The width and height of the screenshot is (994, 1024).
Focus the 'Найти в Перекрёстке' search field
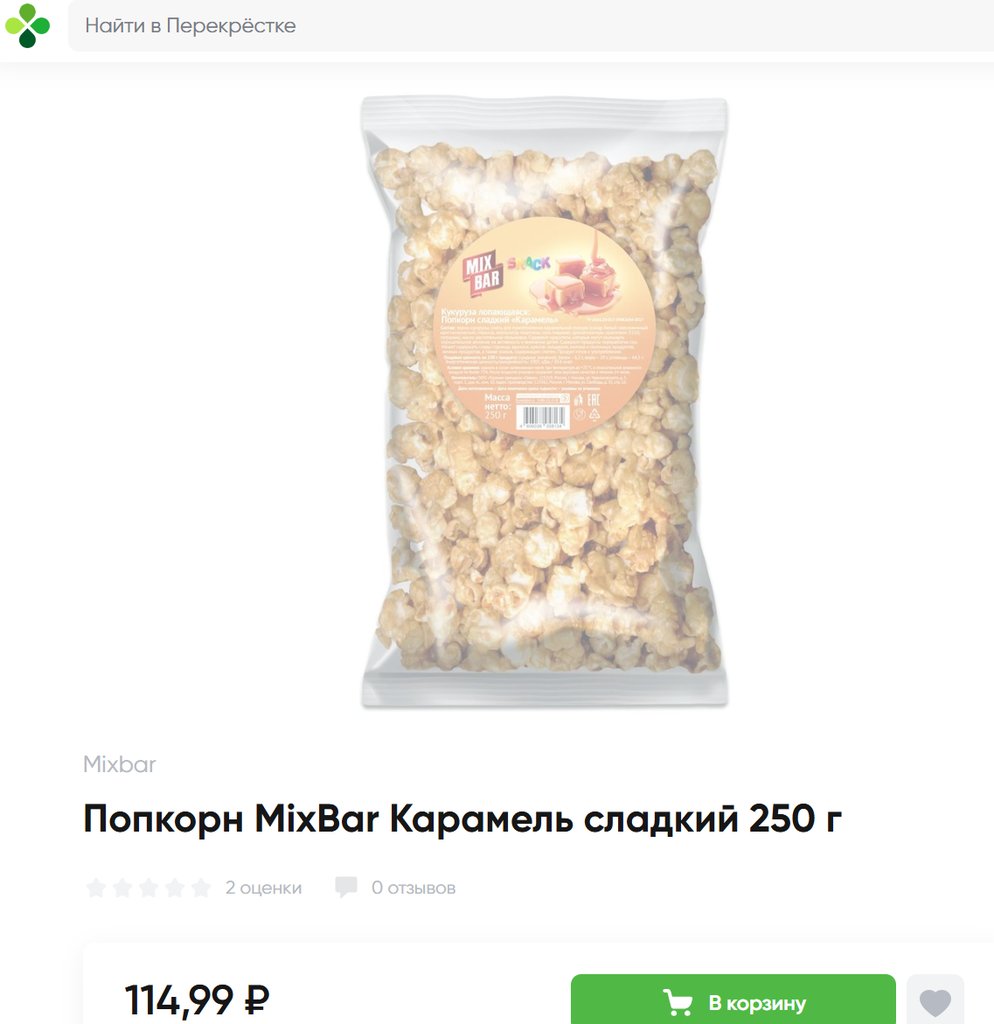pyautogui.click(x=531, y=25)
